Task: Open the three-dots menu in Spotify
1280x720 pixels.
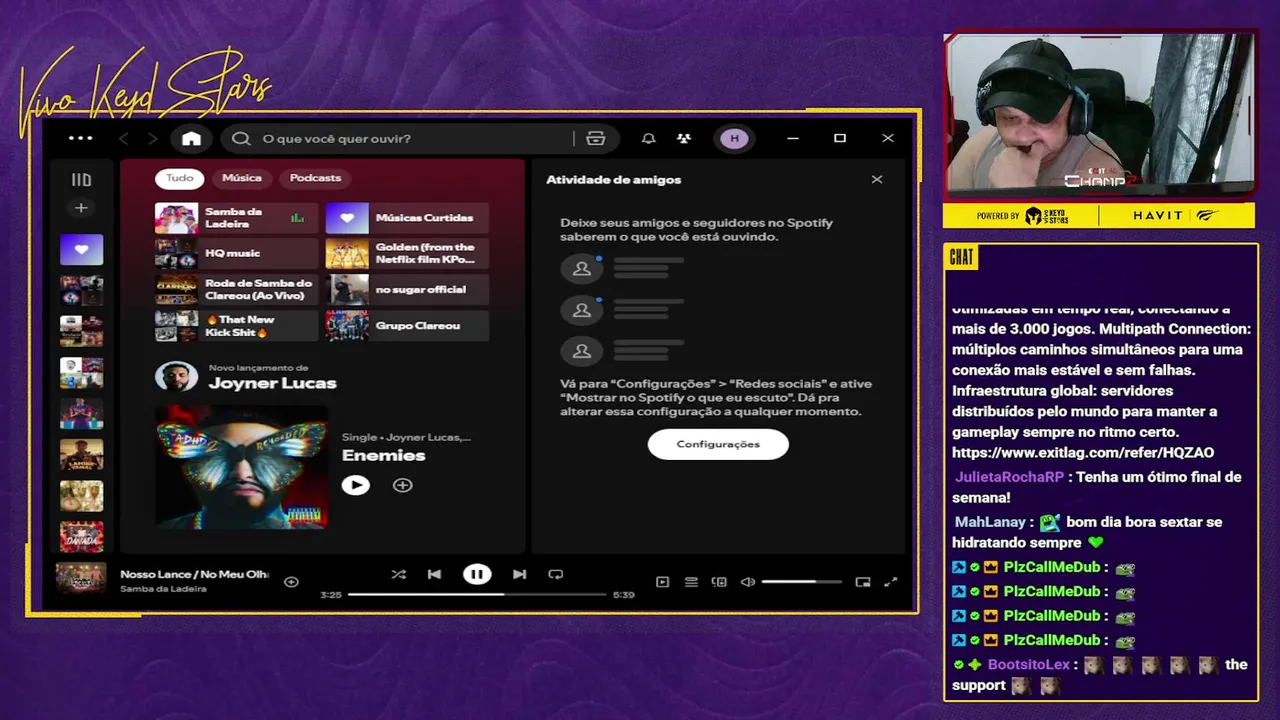Action: click(x=81, y=138)
